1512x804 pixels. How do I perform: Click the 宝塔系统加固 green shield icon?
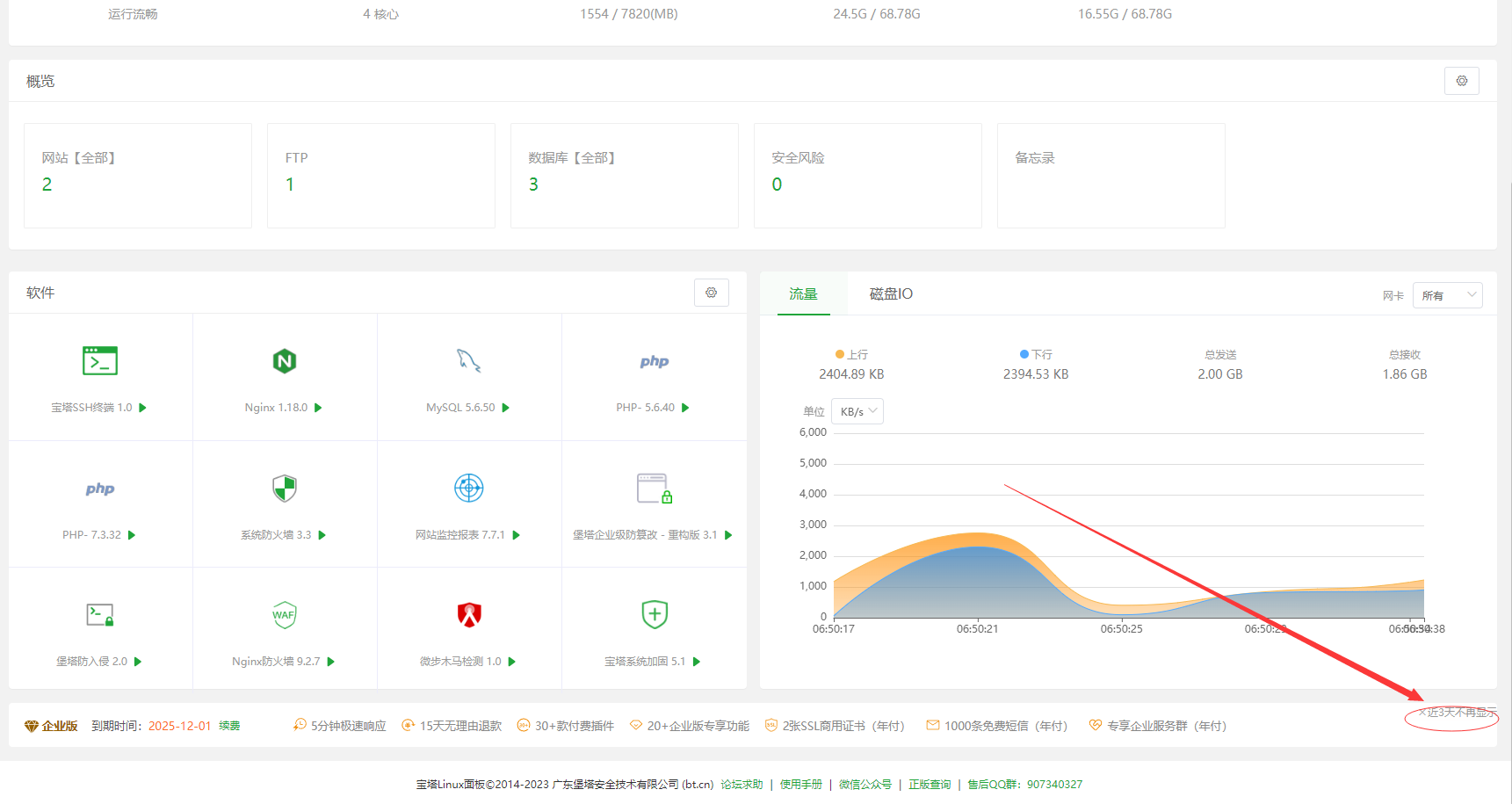coord(655,614)
